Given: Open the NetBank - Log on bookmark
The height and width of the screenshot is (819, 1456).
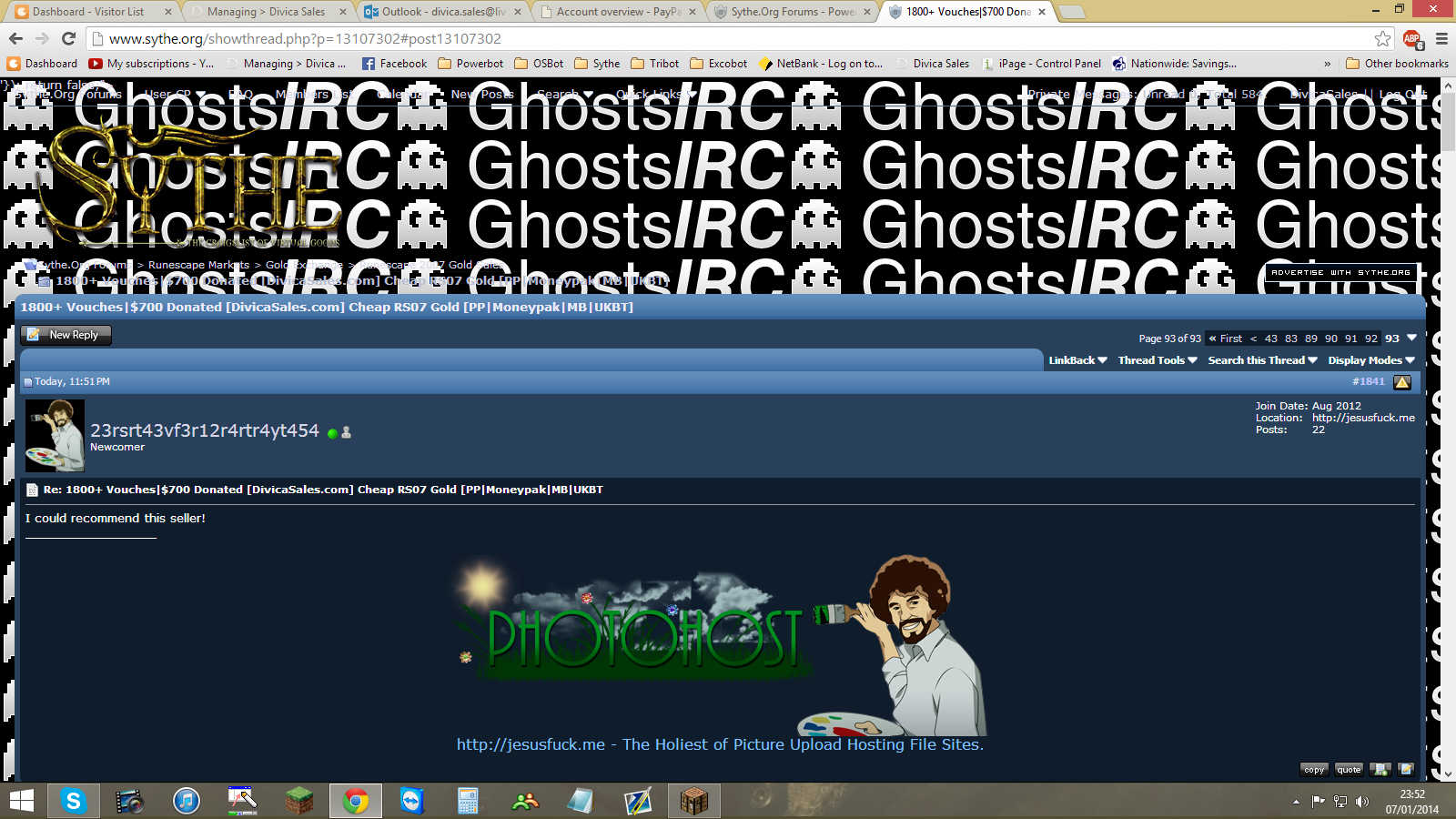Looking at the screenshot, I should pos(821,64).
